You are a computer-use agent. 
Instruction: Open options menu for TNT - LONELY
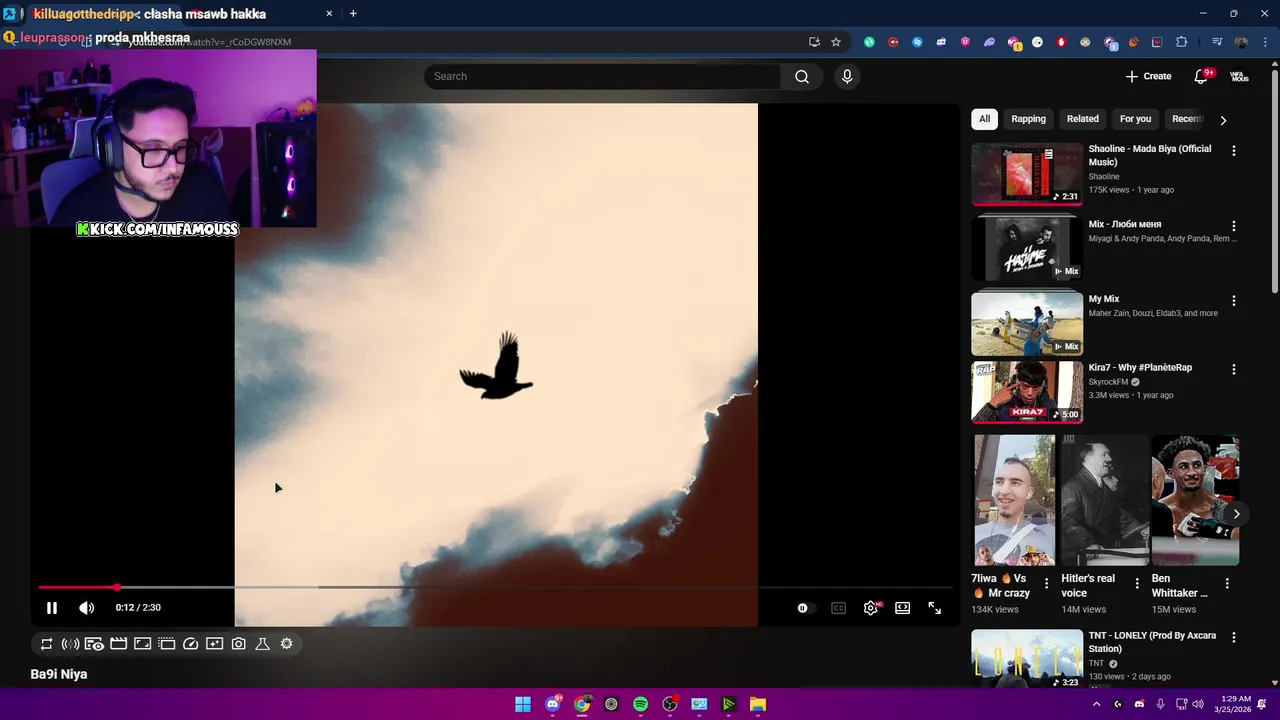(x=1233, y=637)
